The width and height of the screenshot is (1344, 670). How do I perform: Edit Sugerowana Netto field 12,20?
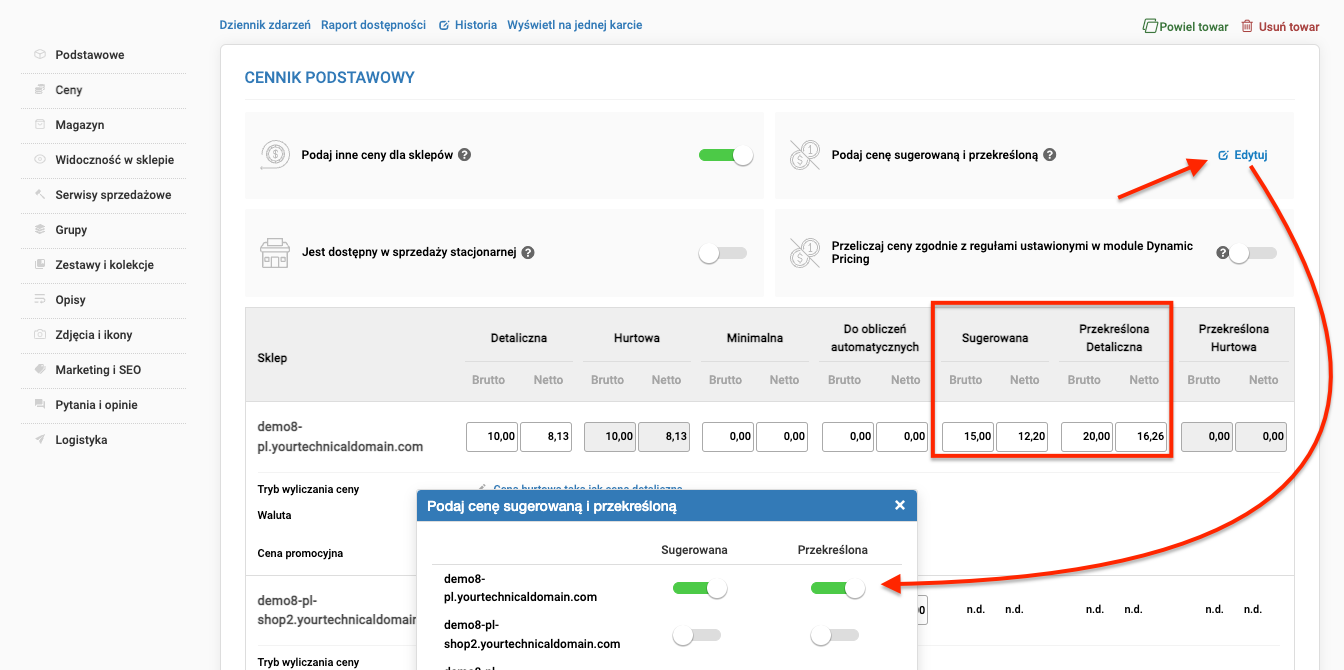[x=1023, y=437]
